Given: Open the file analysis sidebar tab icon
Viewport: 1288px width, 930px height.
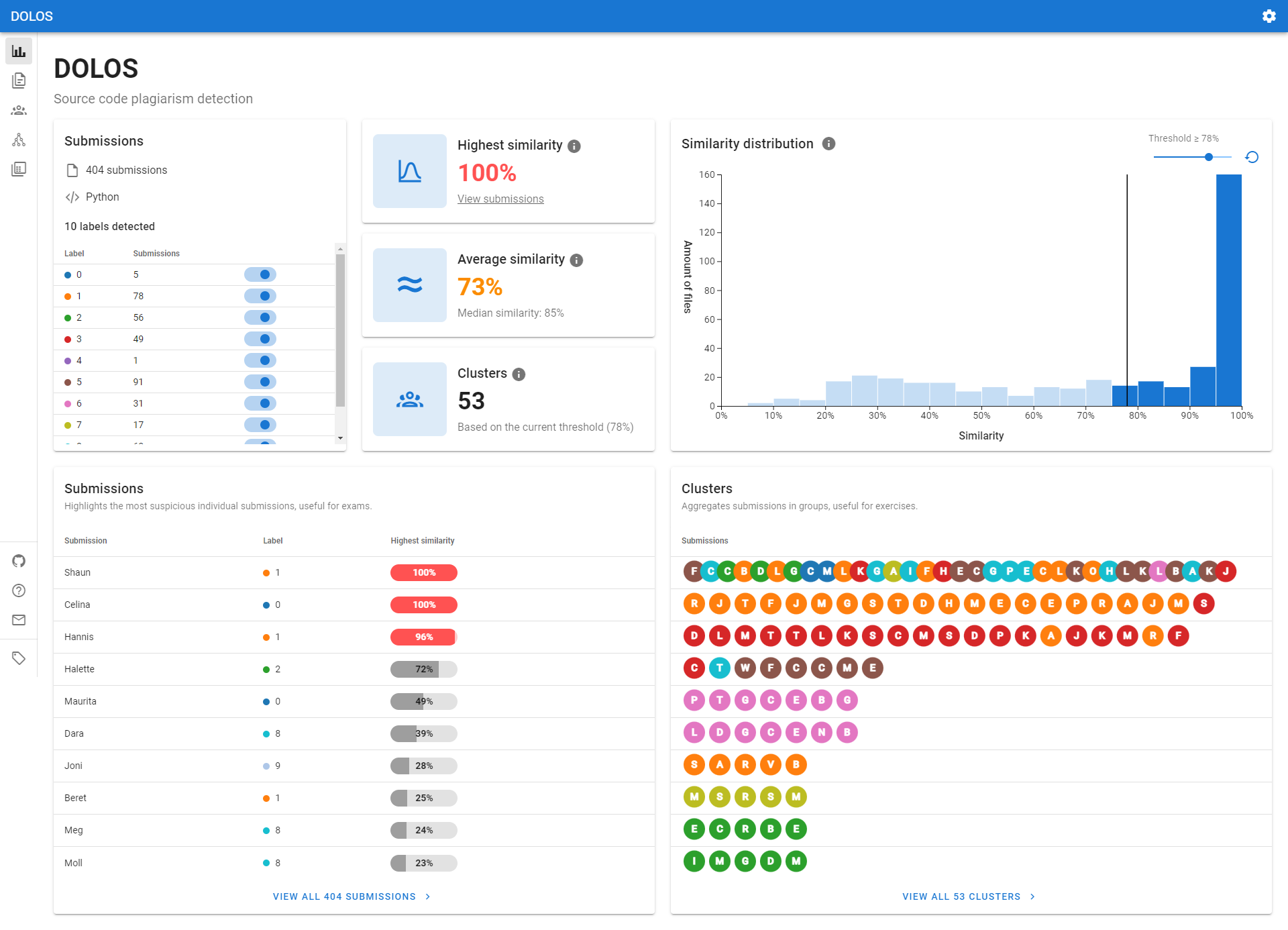Looking at the screenshot, I should [x=19, y=169].
